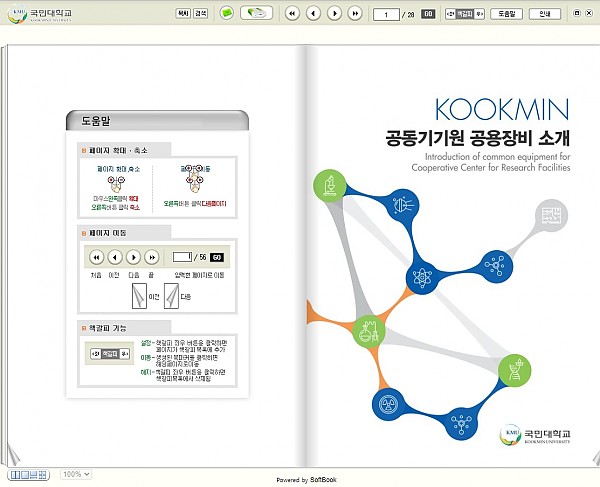Click the 인쇄 print button
This screenshot has width=600, height=487.
[545, 14]
